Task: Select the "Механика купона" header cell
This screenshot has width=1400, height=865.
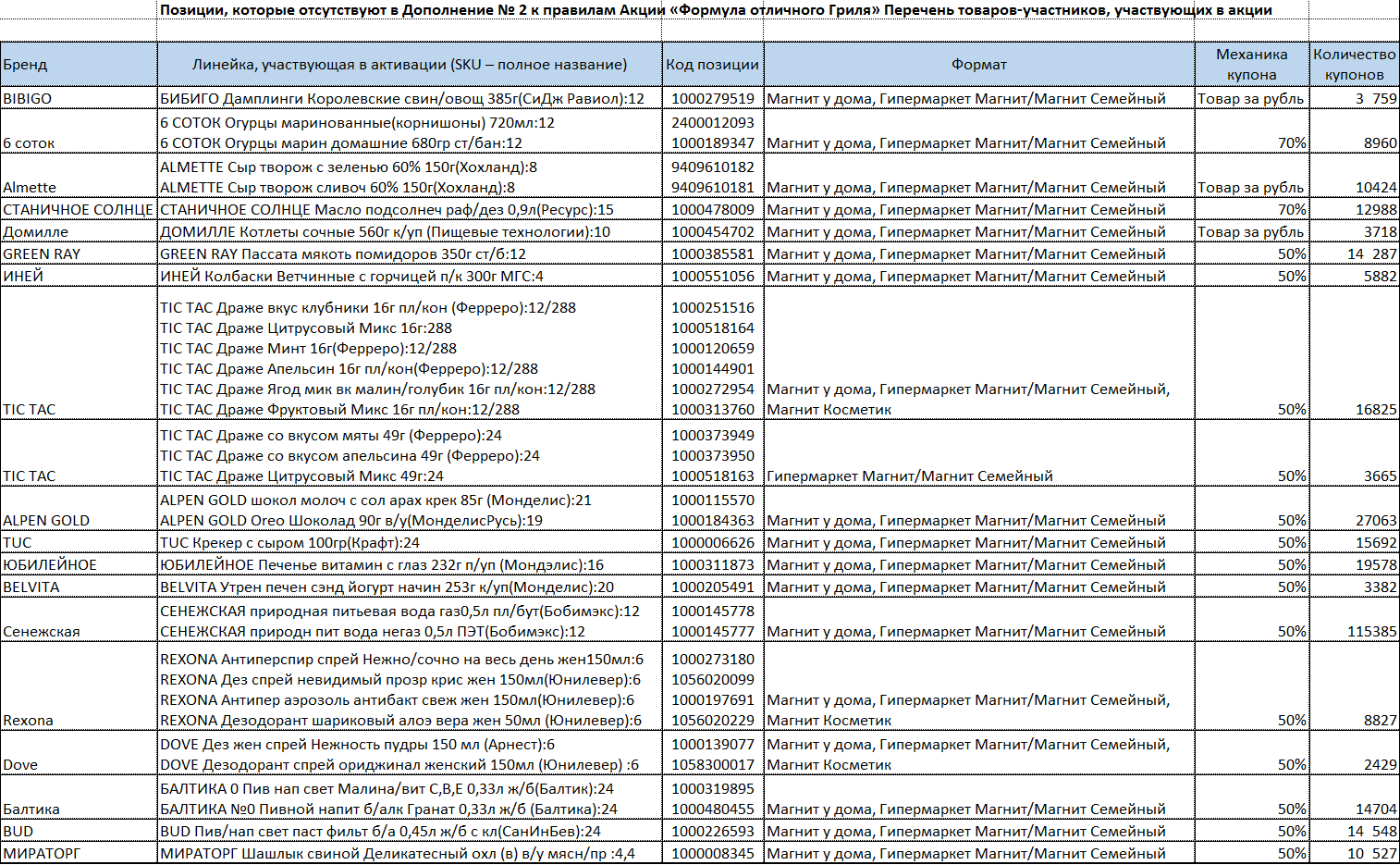Action: click(1252, 65)
